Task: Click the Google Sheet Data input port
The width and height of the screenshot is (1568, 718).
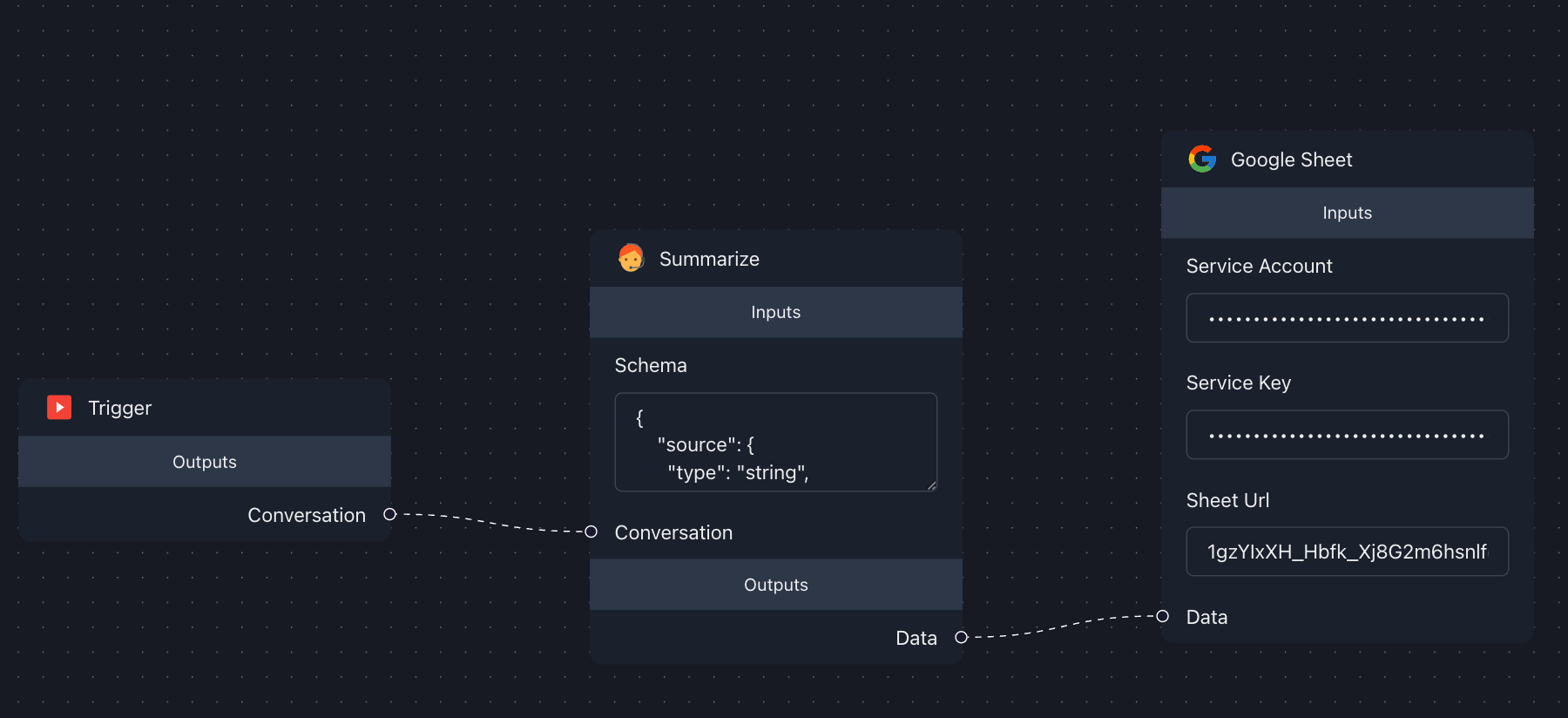Action: 1163,616
